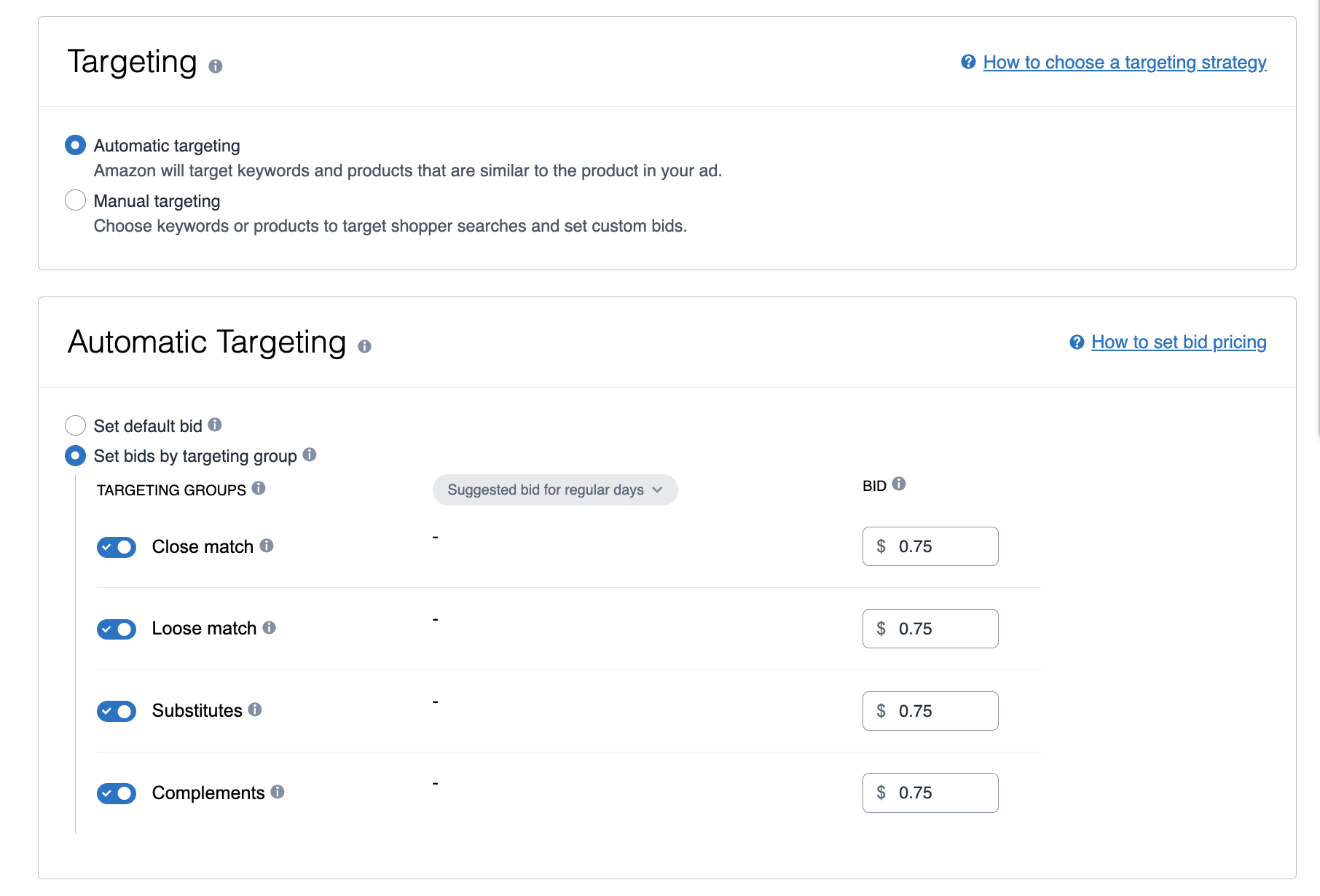Click info icon beside Close match

(267, 546)
